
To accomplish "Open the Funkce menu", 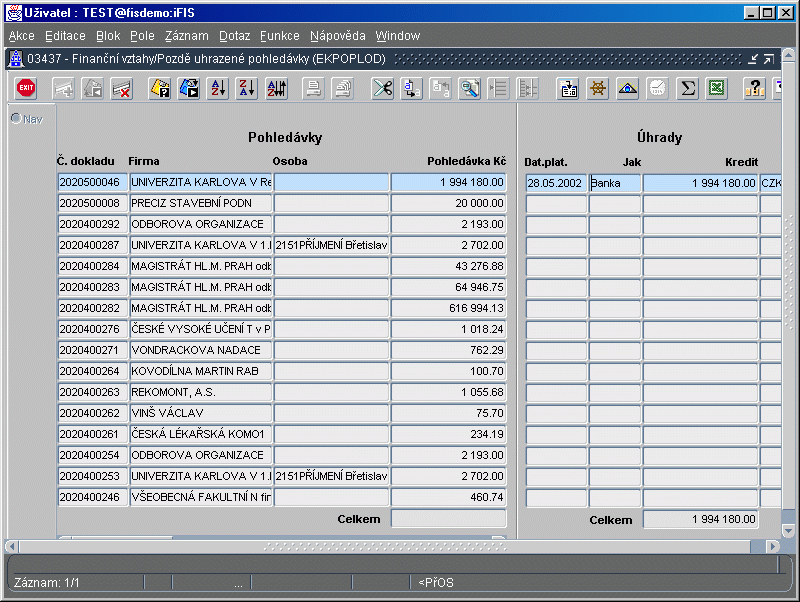I will coord(280,36).
